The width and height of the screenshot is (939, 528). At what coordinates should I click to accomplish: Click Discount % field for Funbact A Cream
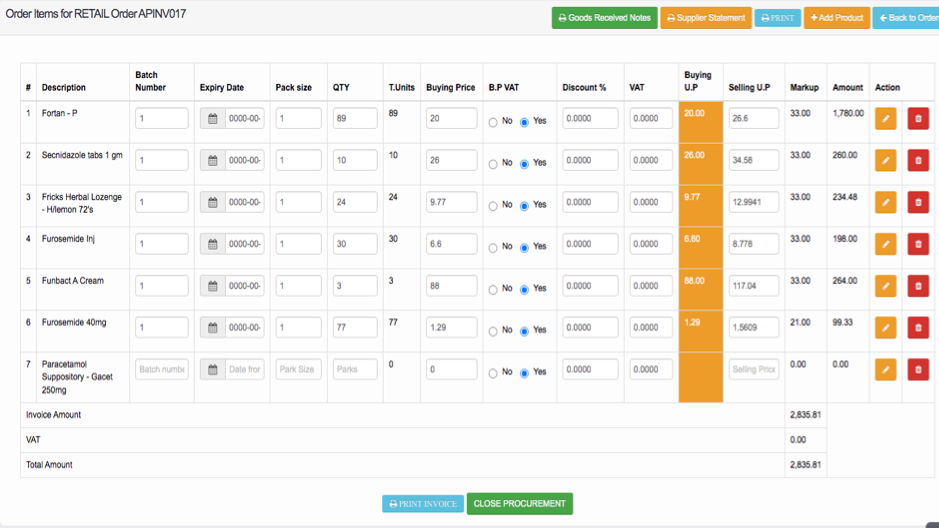click(x=590, y=286)
